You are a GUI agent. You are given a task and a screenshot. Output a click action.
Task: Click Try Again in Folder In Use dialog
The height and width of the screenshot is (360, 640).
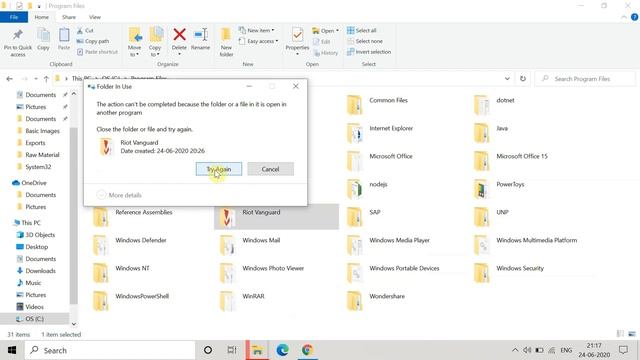[219, 169]
